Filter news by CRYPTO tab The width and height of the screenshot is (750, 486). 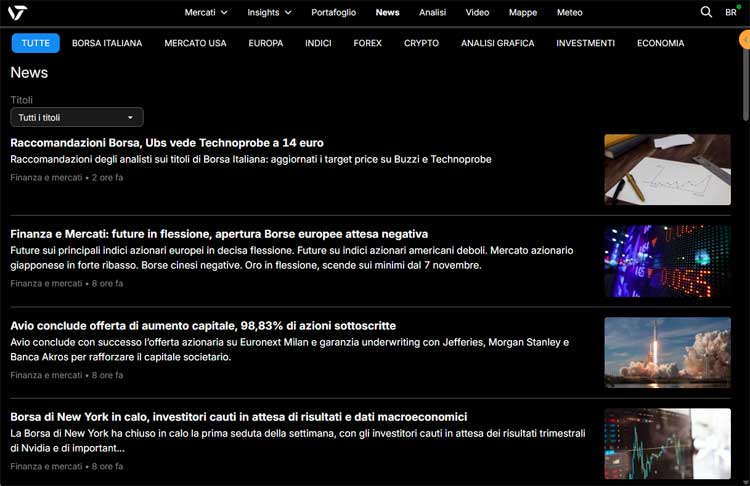click(x=421, y=43)
